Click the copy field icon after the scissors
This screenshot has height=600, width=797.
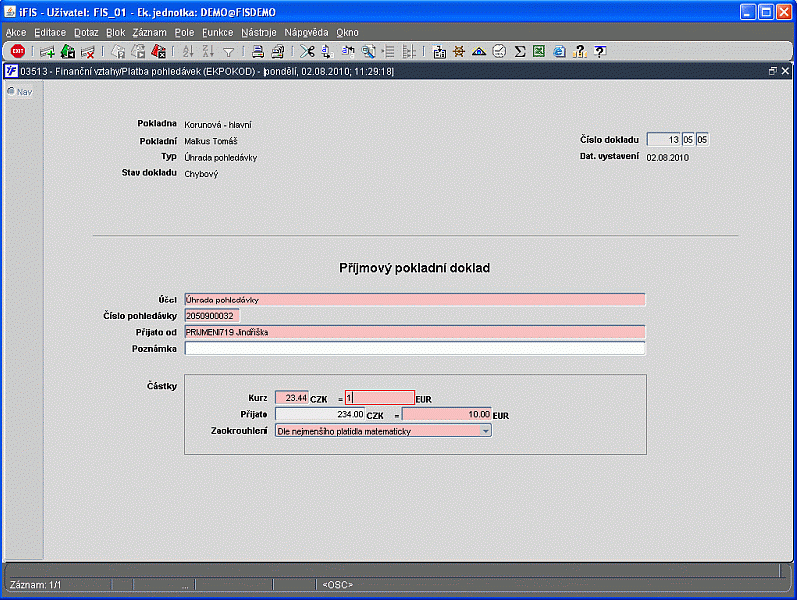pyautogui.click(x=327, y=51)
